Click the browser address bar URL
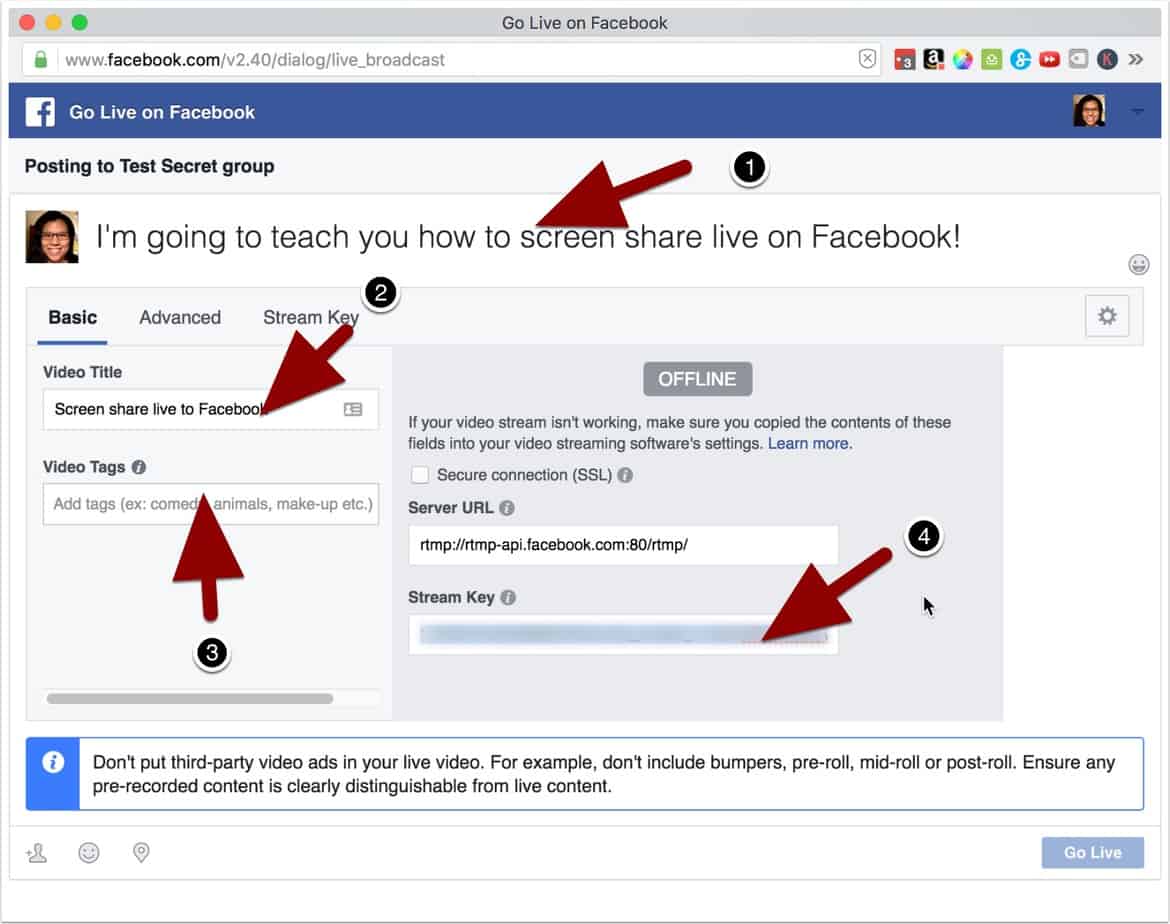The width and height of the screenshot is (1170, 924). click(254, 60)
